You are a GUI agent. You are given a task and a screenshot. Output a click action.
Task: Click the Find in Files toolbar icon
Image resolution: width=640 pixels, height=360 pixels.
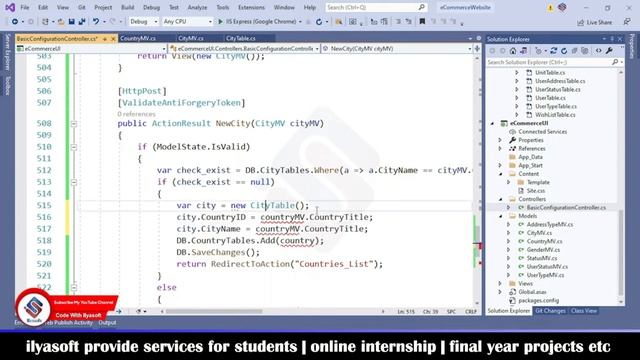339,22
